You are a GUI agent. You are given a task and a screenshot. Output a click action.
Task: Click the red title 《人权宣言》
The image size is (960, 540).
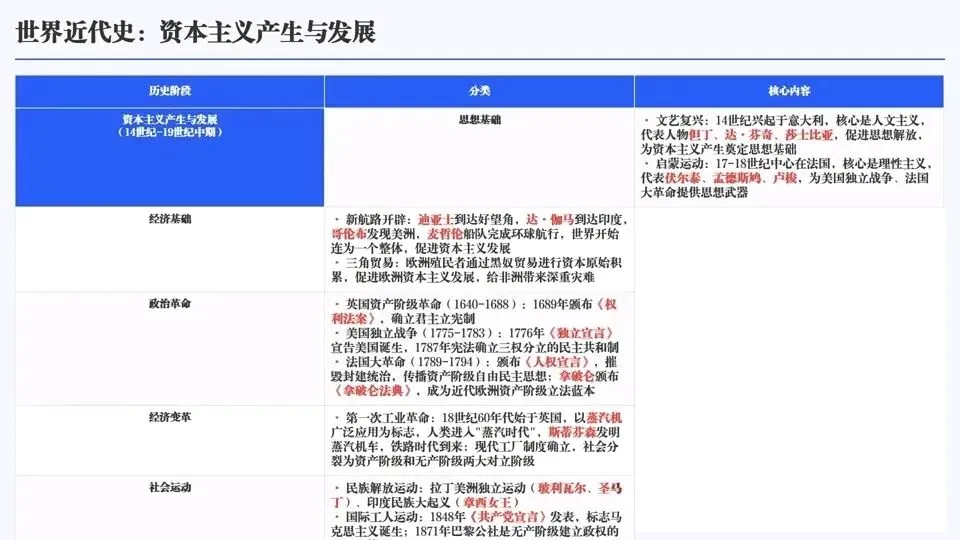pos(557,362)
